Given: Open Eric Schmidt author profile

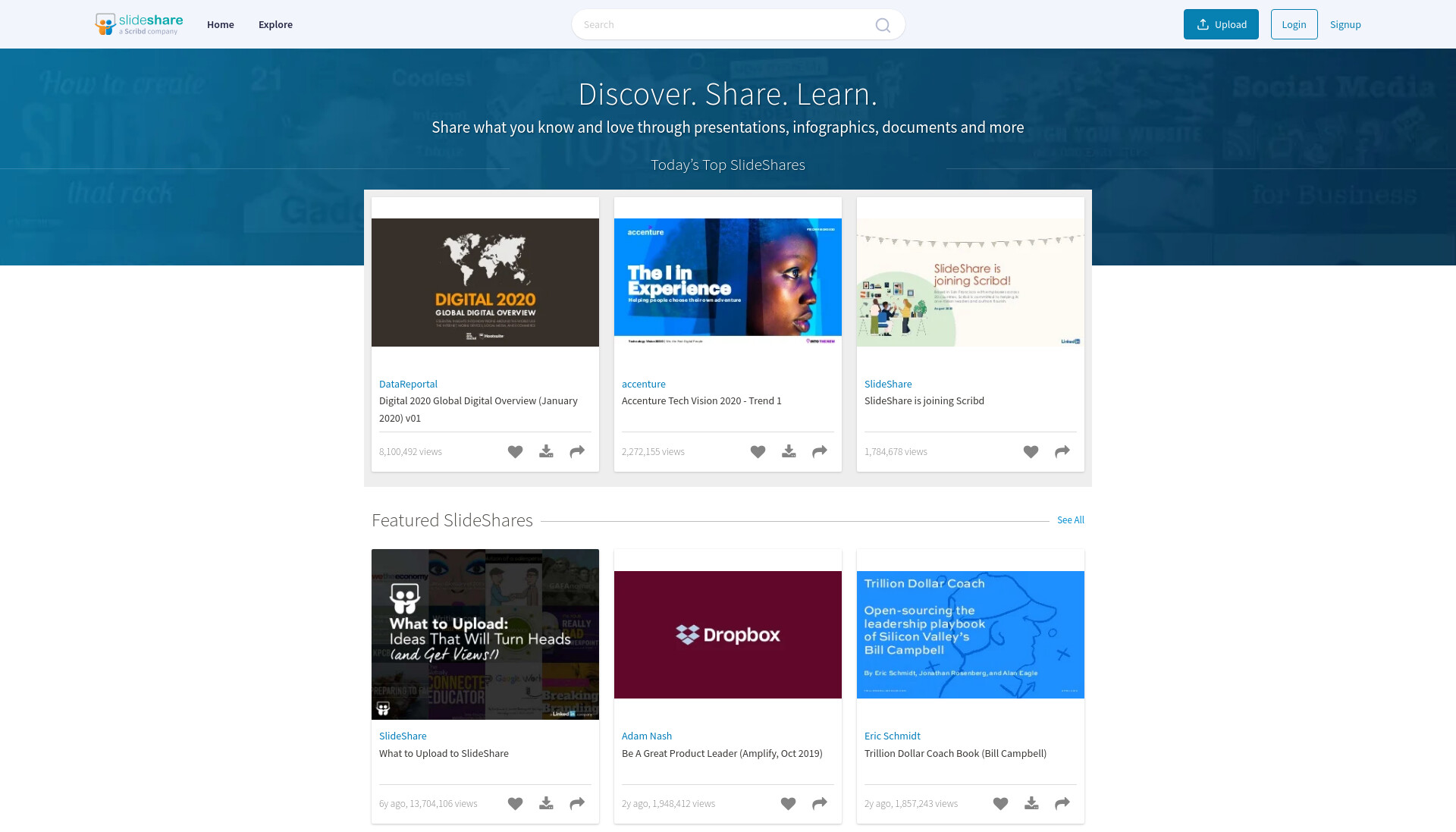Looking at the screenshot, I should tap(892, 736).
